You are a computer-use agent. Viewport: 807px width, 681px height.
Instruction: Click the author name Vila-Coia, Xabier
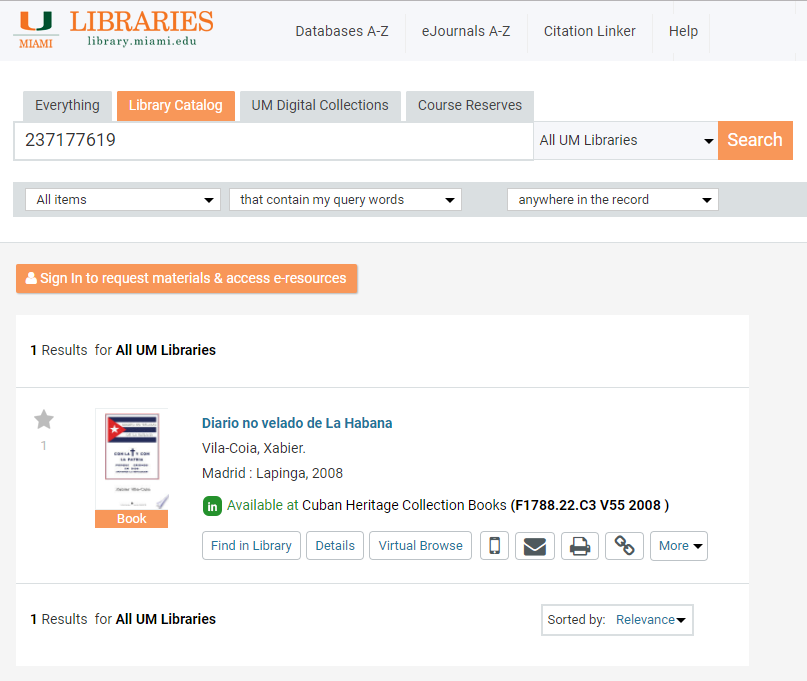pos(254,448)
